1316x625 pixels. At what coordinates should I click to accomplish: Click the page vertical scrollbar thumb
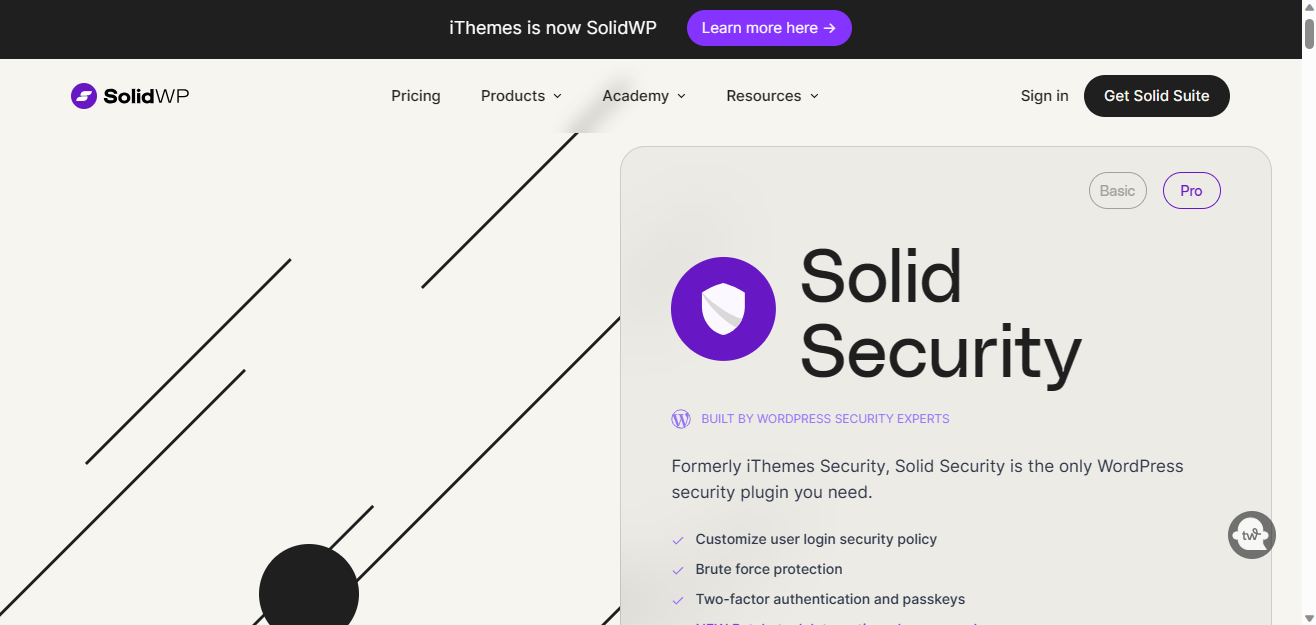click(x=1308, y=32)
